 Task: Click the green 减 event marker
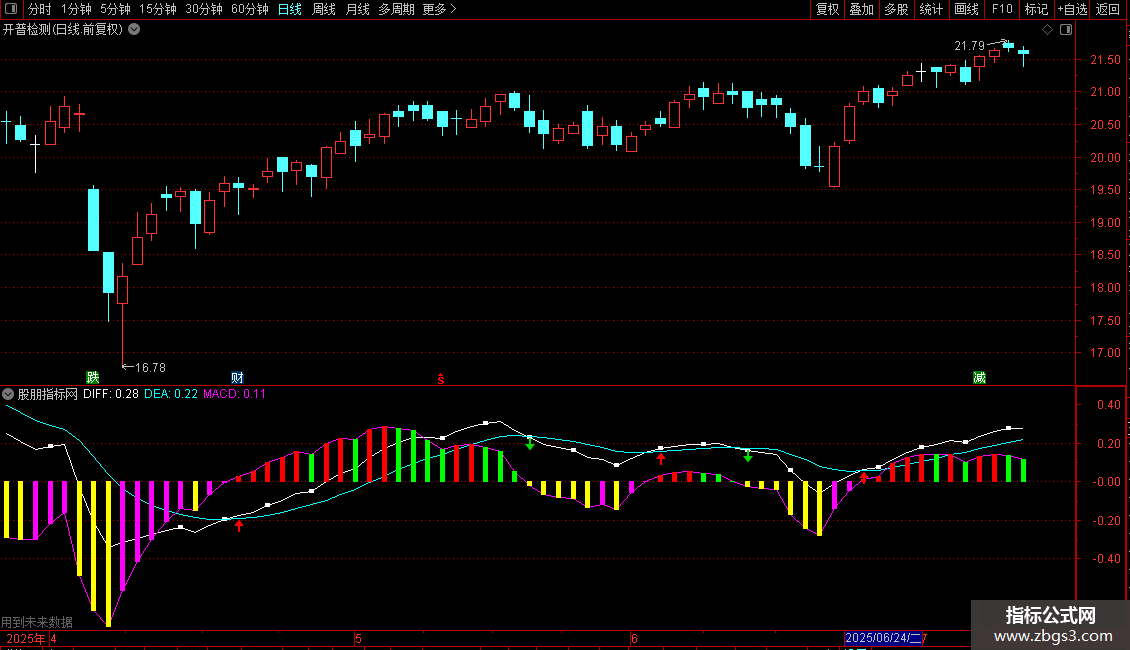click(x=979, y=378)
